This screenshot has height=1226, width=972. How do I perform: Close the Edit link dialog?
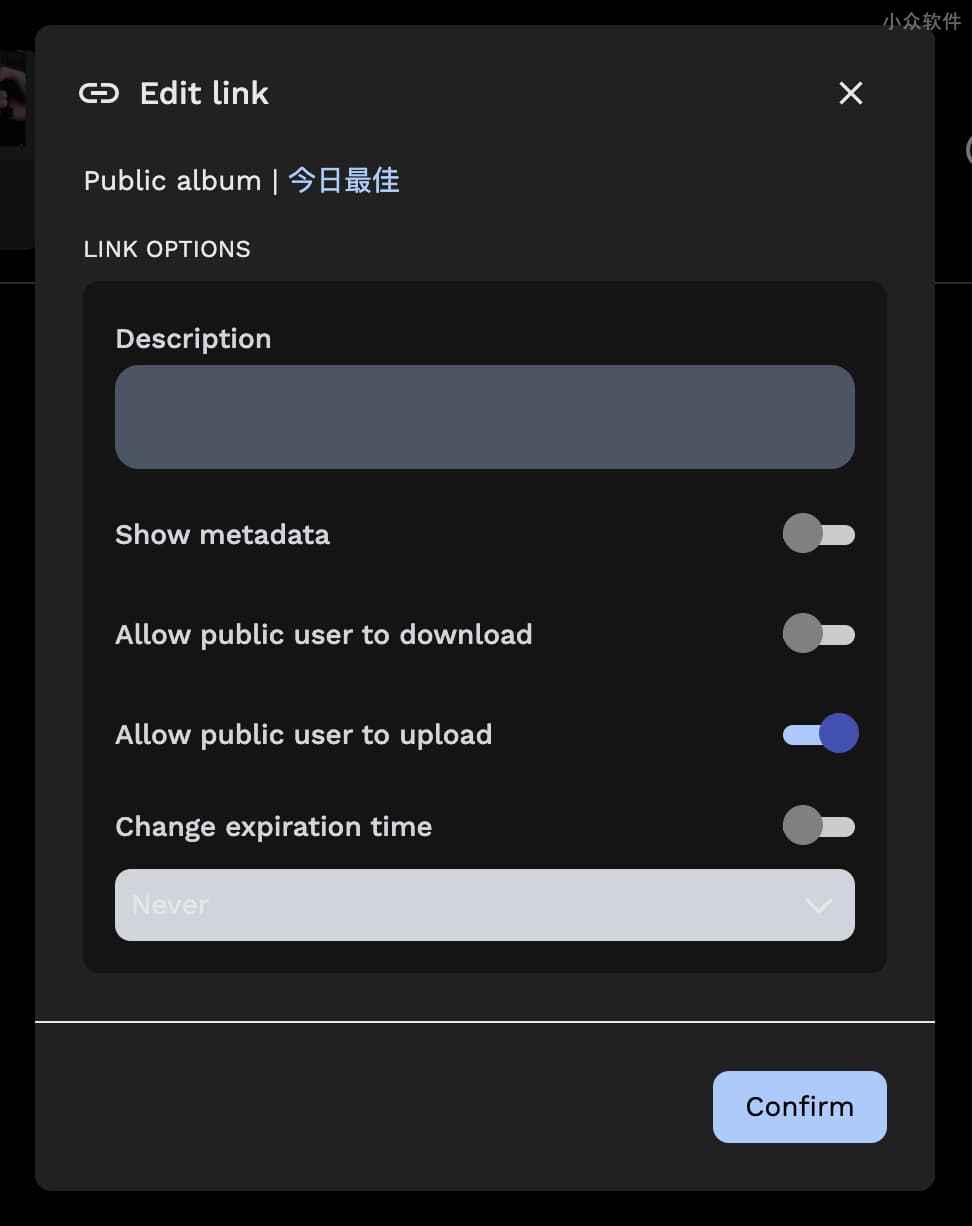point(850,93)
